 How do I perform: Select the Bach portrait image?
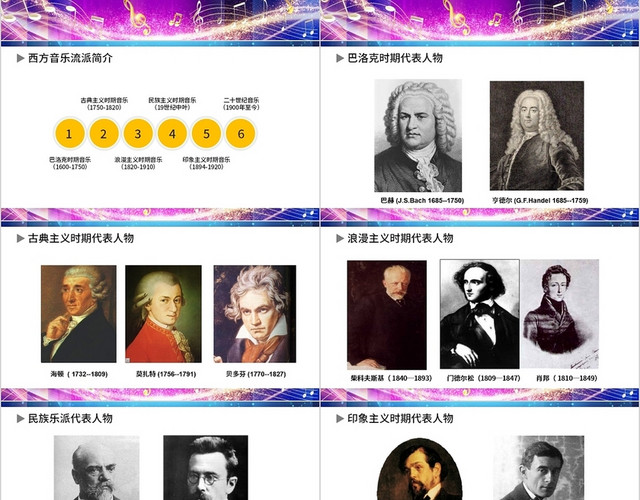point(418,136)
